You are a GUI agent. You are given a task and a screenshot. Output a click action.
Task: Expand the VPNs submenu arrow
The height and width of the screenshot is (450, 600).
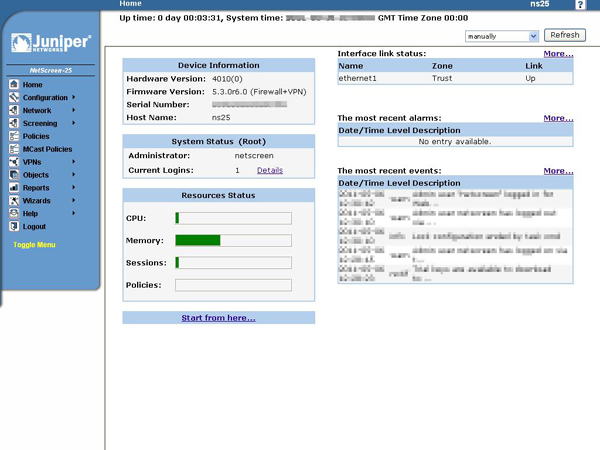[x=73, y=161]
